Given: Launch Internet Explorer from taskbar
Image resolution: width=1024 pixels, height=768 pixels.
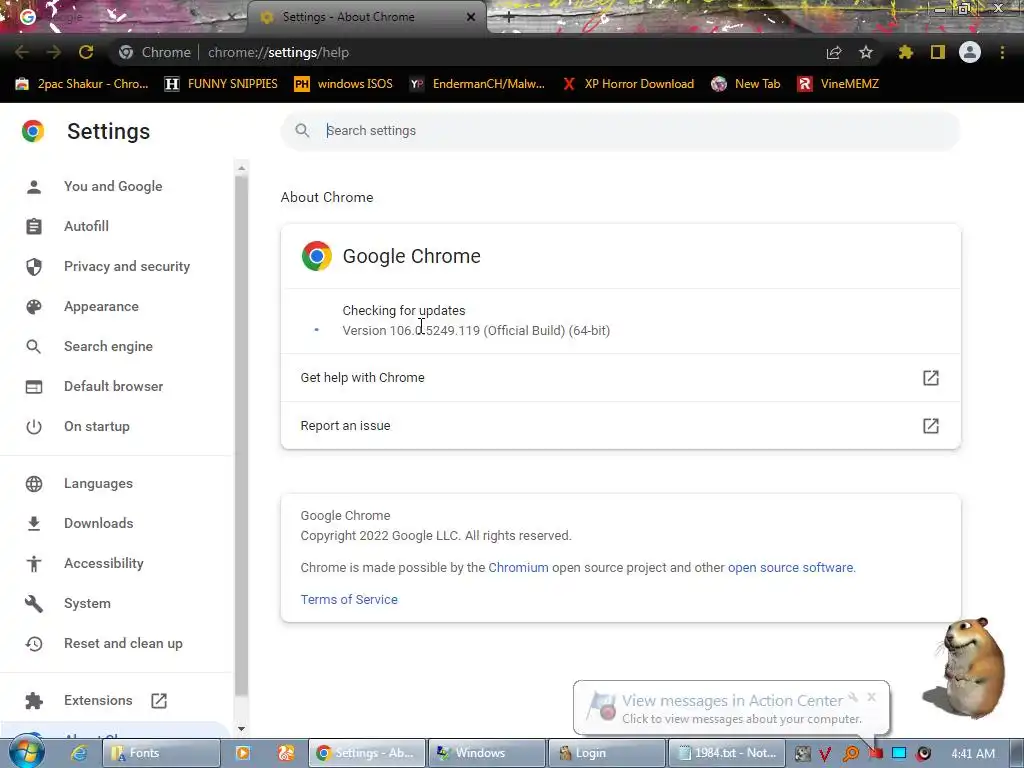Looking at the screenshot, I should [79, 753].
